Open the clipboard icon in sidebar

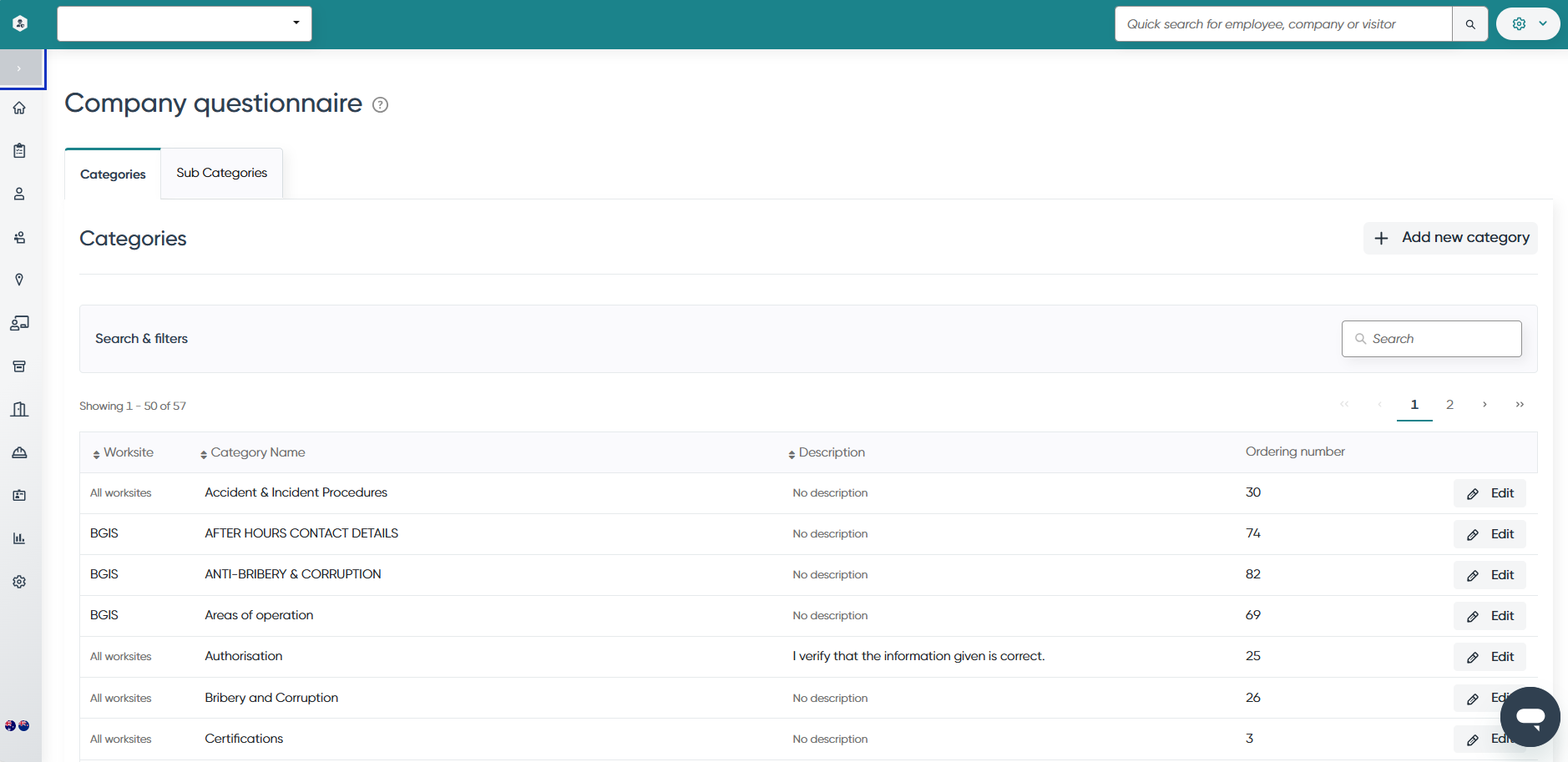point(19,151)
